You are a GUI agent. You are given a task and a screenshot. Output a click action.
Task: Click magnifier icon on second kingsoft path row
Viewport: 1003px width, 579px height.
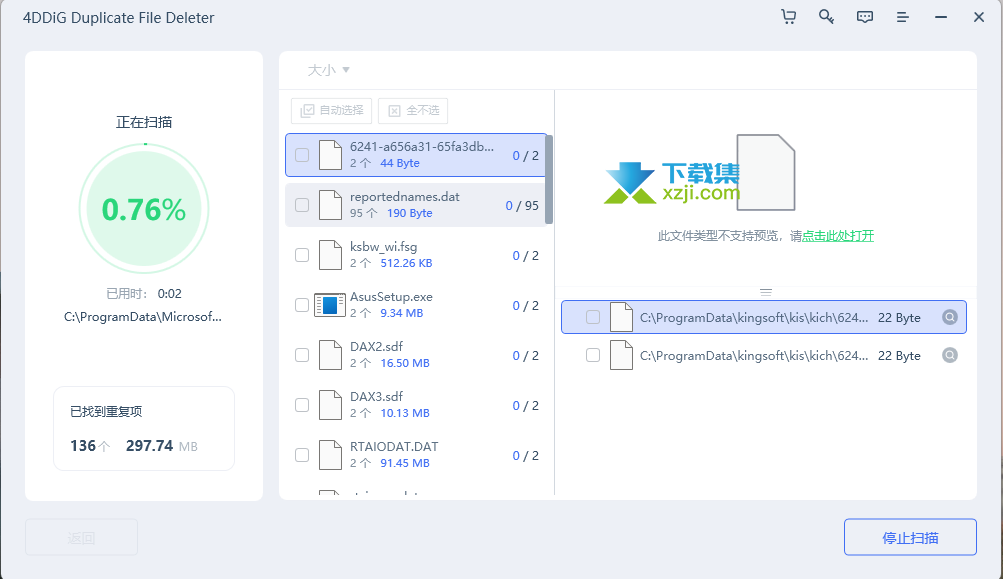pyautogui.click(x=950, y=355)
